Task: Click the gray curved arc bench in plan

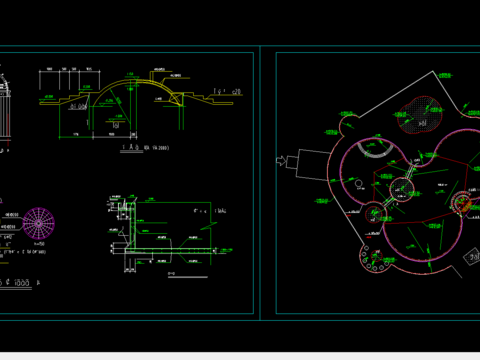Action: coord(375,149)
